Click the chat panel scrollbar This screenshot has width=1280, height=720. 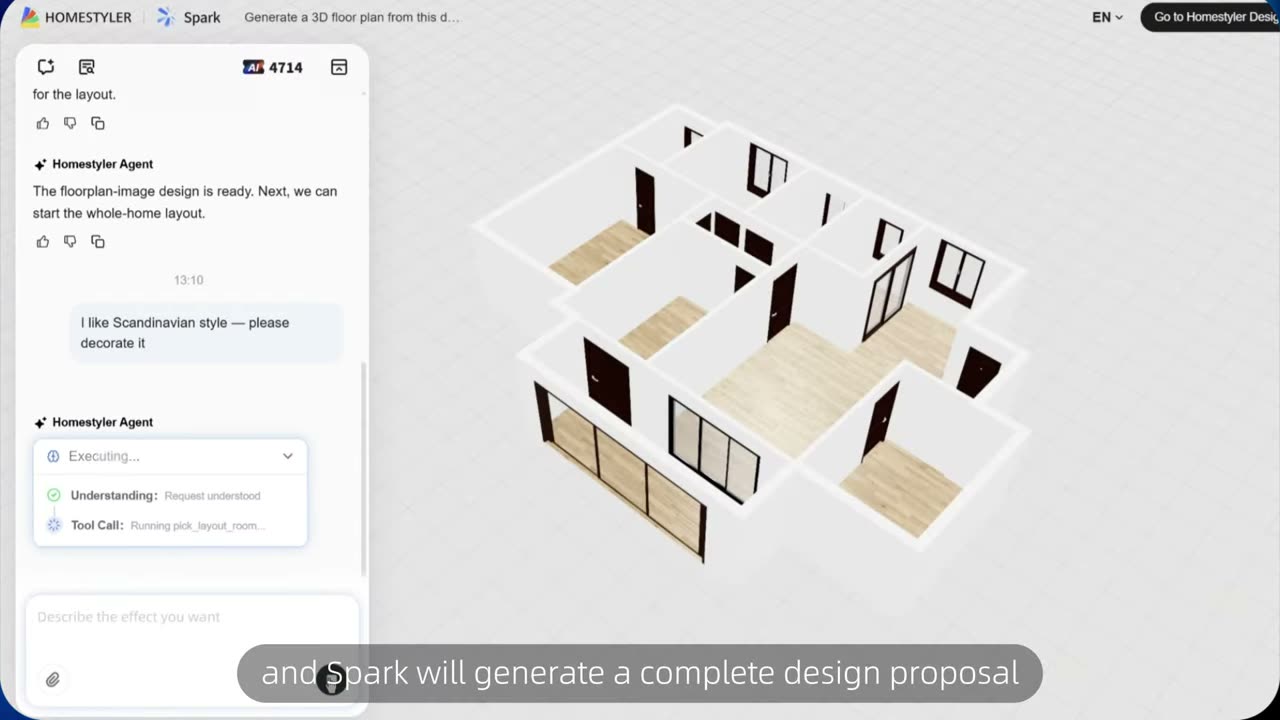pos(363,470)
